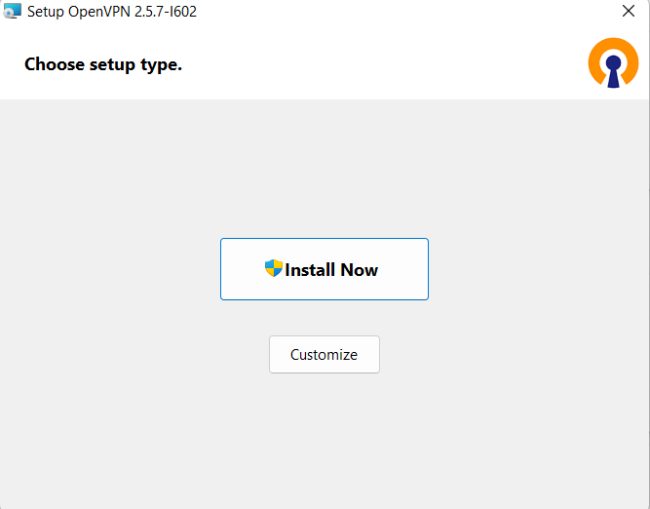The height and width of the screenshot is (509, 650).
Task: Click the word "Setup" in the window title
Action: point(46,12)
